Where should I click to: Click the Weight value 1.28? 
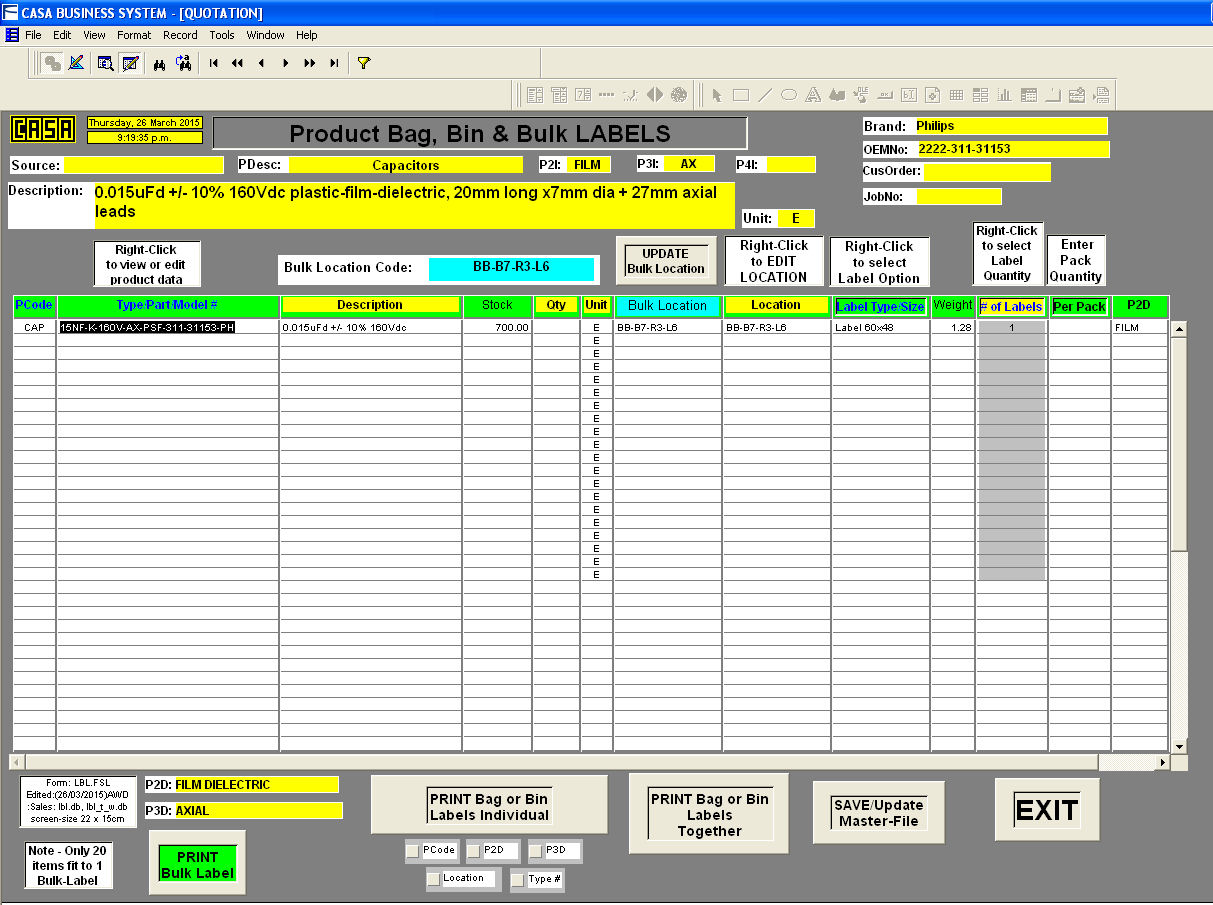point(952,327)
